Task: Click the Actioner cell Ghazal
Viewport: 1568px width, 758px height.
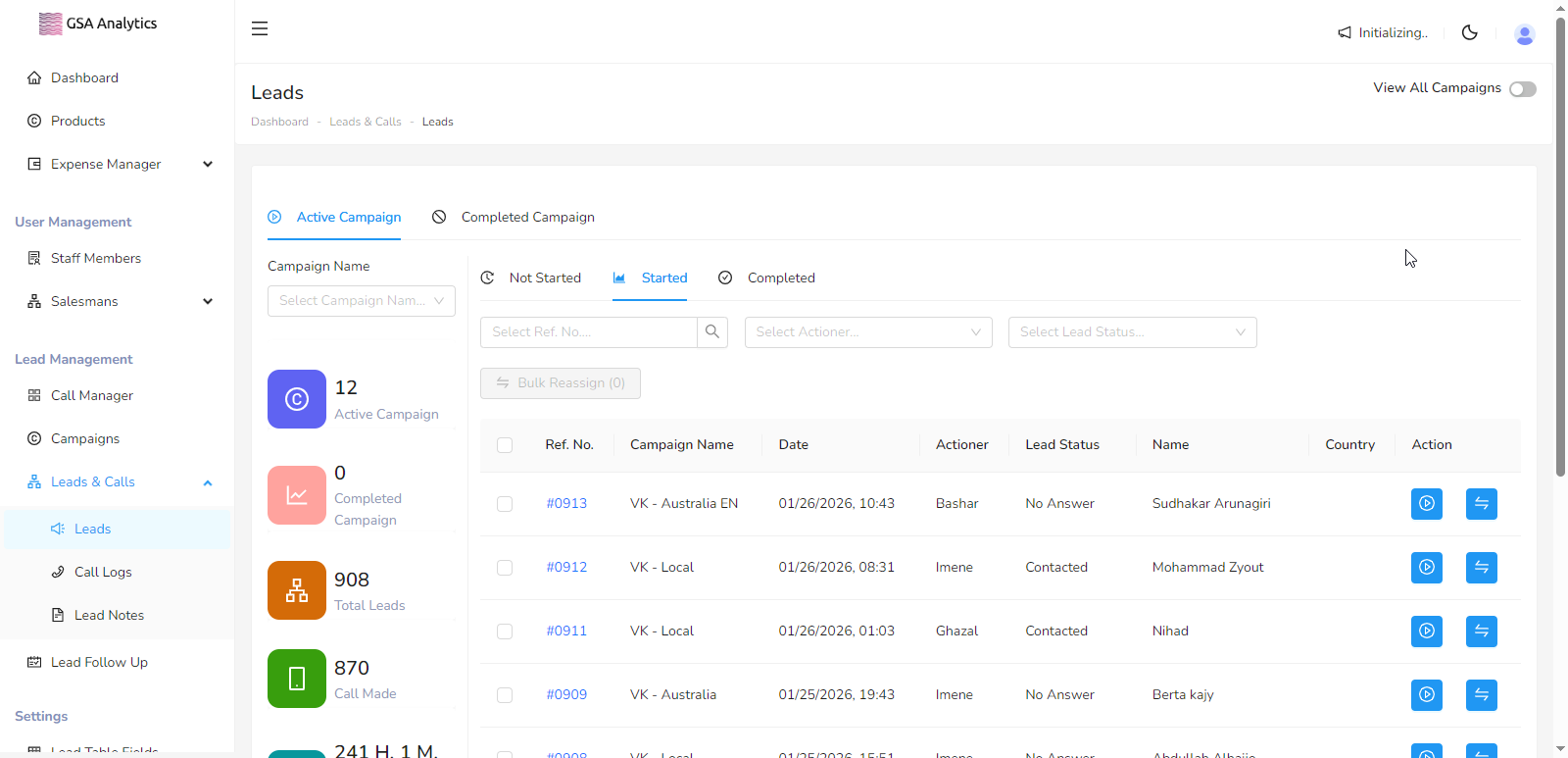Action: click(x=956, y=632)
